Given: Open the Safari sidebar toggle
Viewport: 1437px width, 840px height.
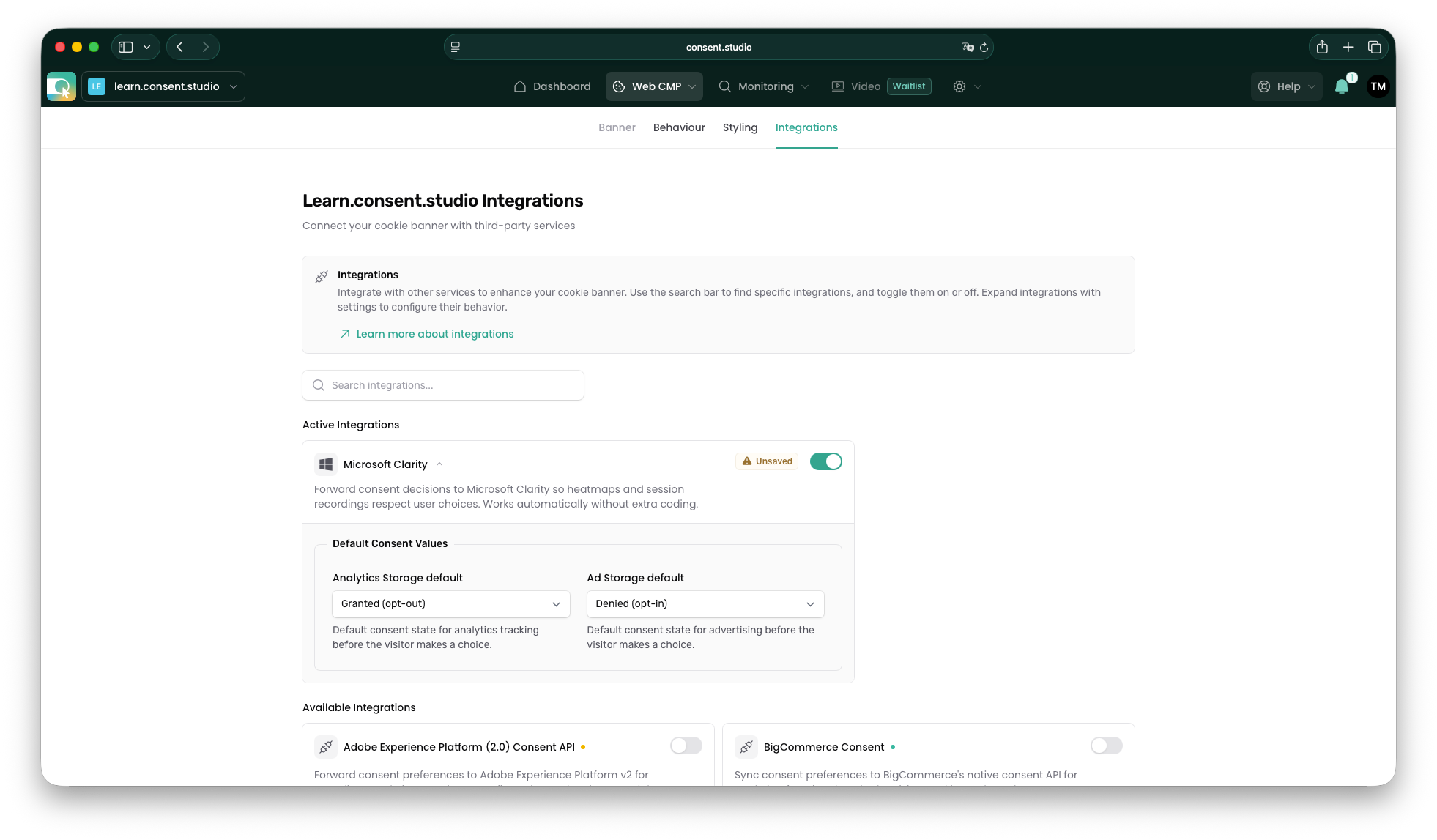Looking at the screenshot, I should pyautogui.click(x=126, y=47).
